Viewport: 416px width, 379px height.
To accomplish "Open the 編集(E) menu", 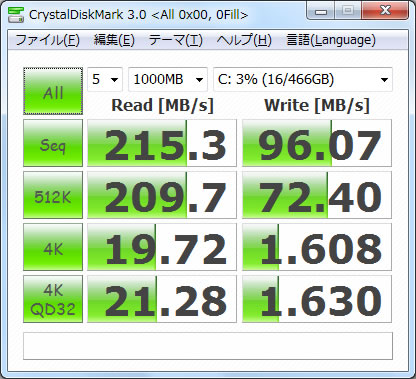I will pyautogui.click(x=114, y=40).
